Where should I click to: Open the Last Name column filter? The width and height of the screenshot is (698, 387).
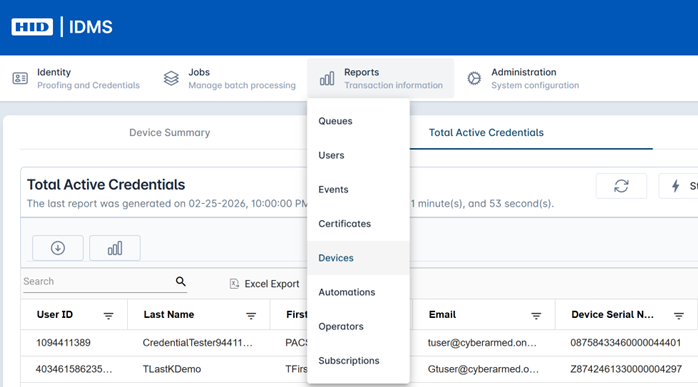tap(251, 316)
